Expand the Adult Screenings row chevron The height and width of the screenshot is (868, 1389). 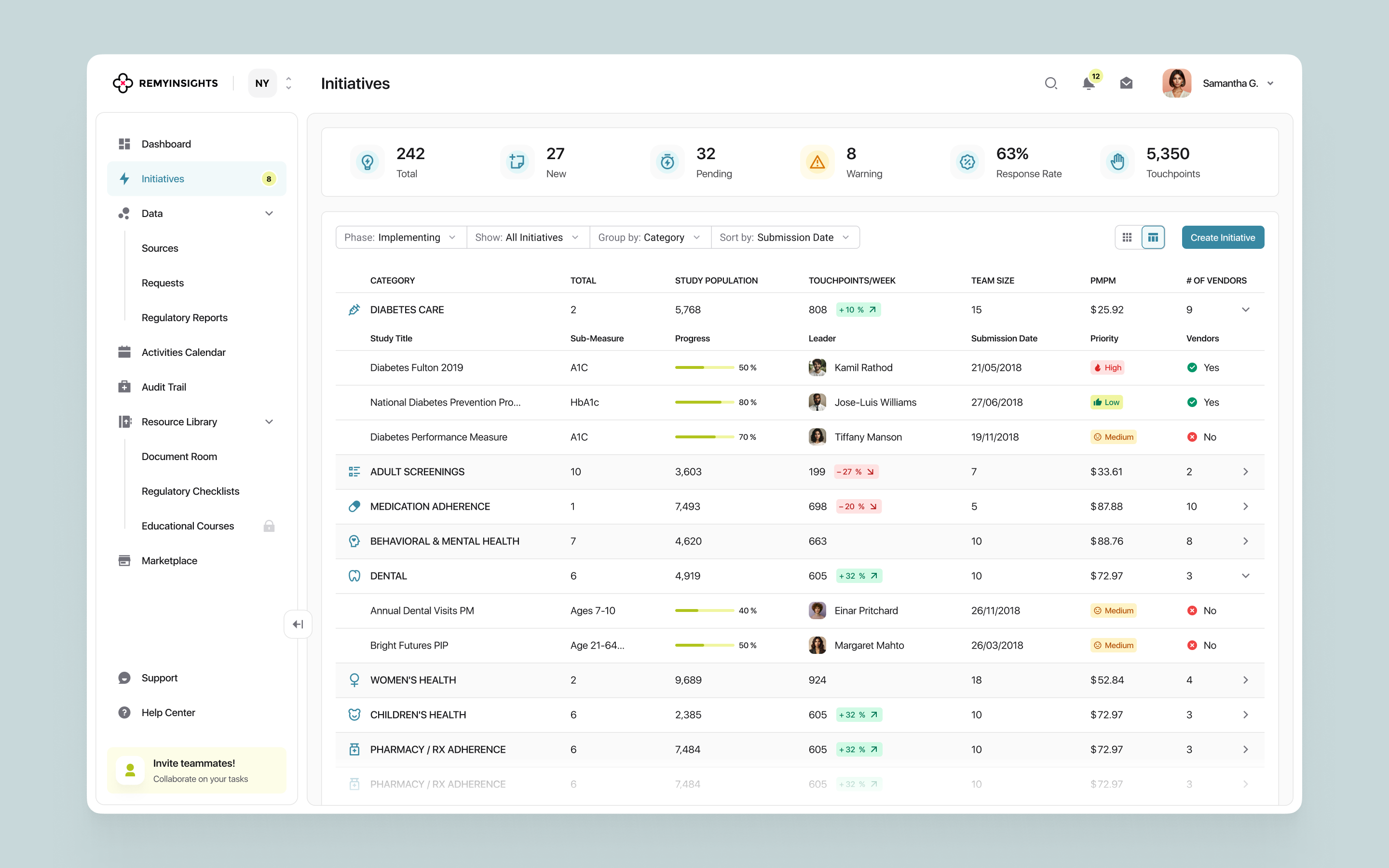click(1245, 472)
